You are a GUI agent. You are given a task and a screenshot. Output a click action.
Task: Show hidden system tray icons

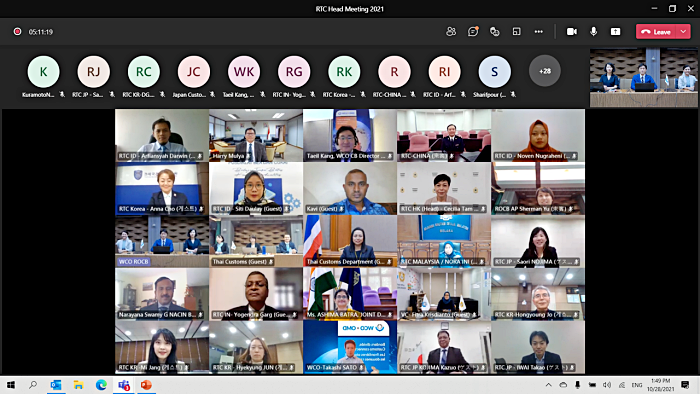click(x=549, y=385)
